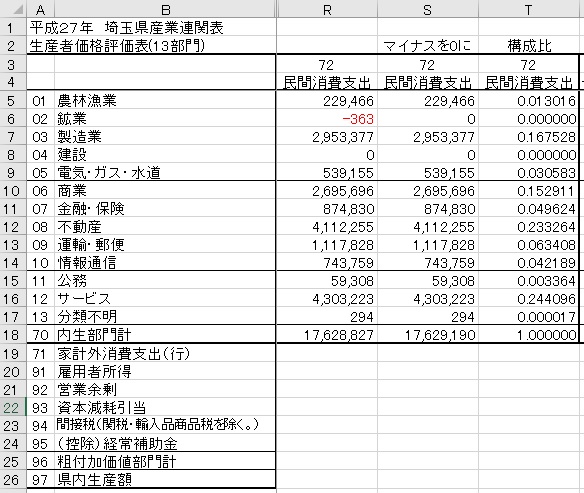Click cell 生産者価格評価表(13部門)
The image size is (584, 493).
[x=117, y=45]
